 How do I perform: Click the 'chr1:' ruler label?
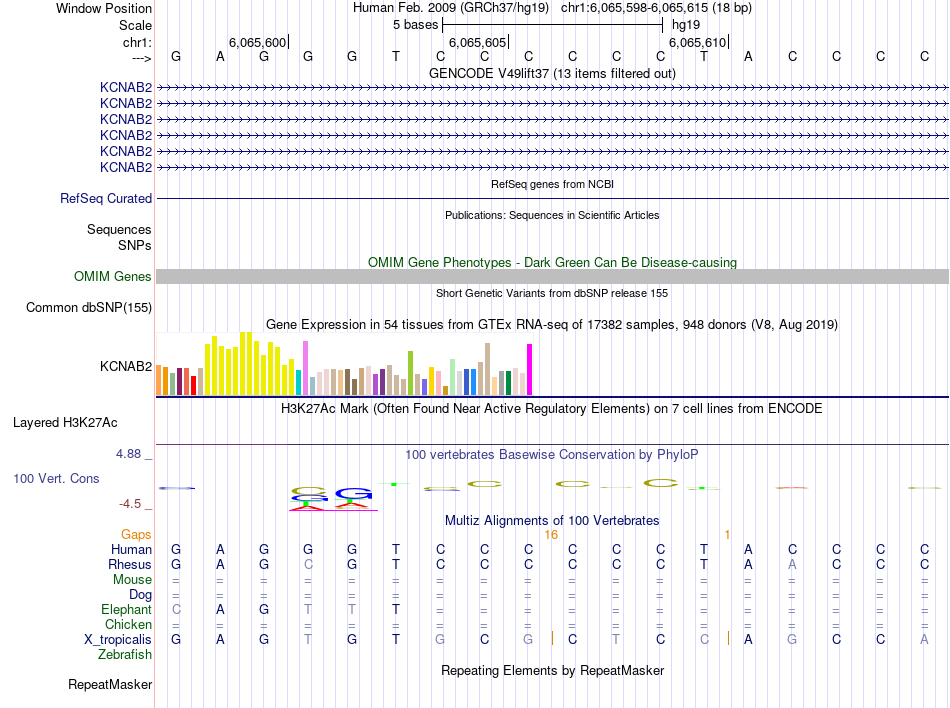[x=137, y=42]
